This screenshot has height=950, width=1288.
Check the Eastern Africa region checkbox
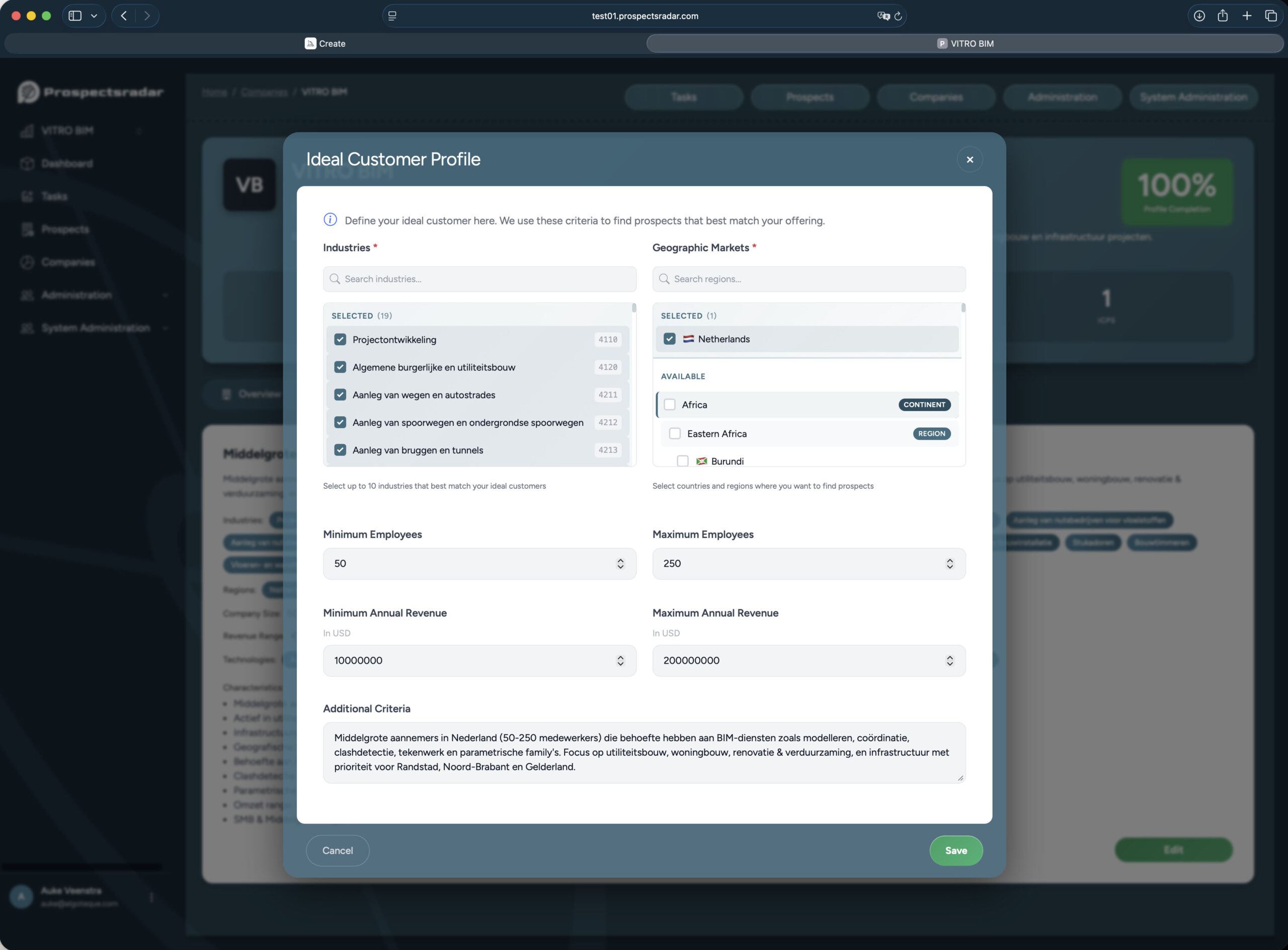(x=675, y=434)
